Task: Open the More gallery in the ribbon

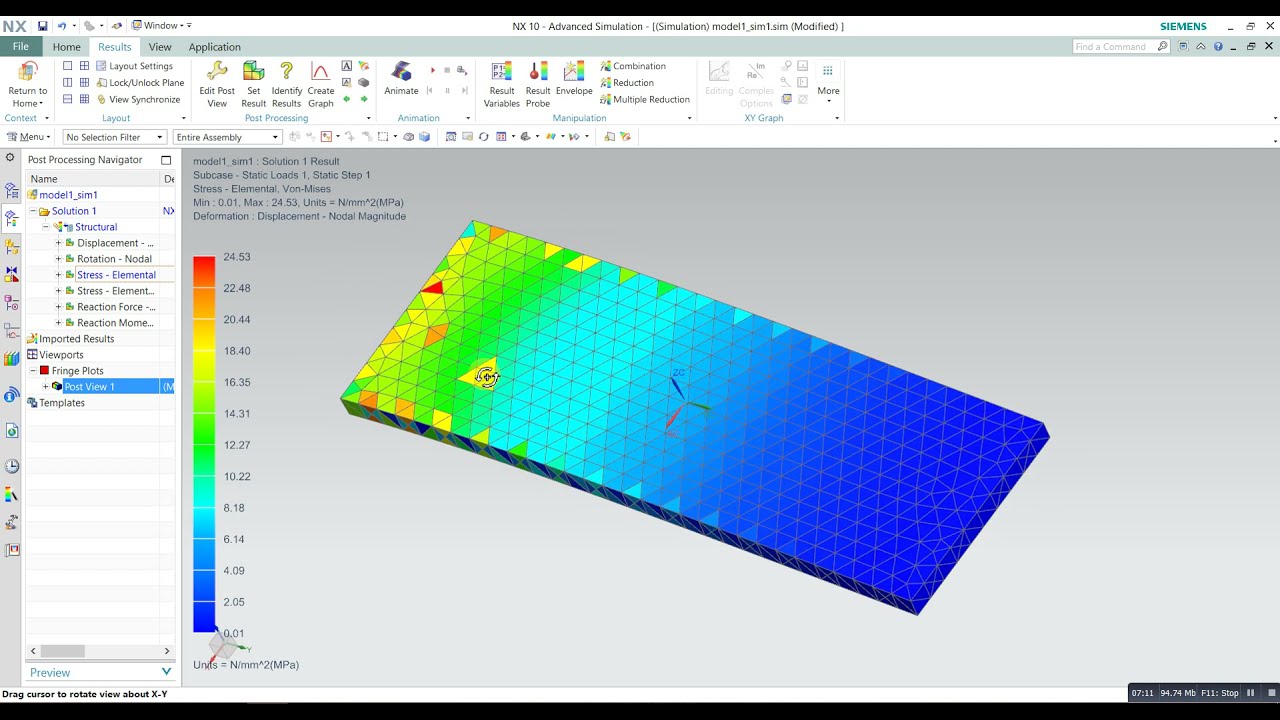Action: click(828, 82)
